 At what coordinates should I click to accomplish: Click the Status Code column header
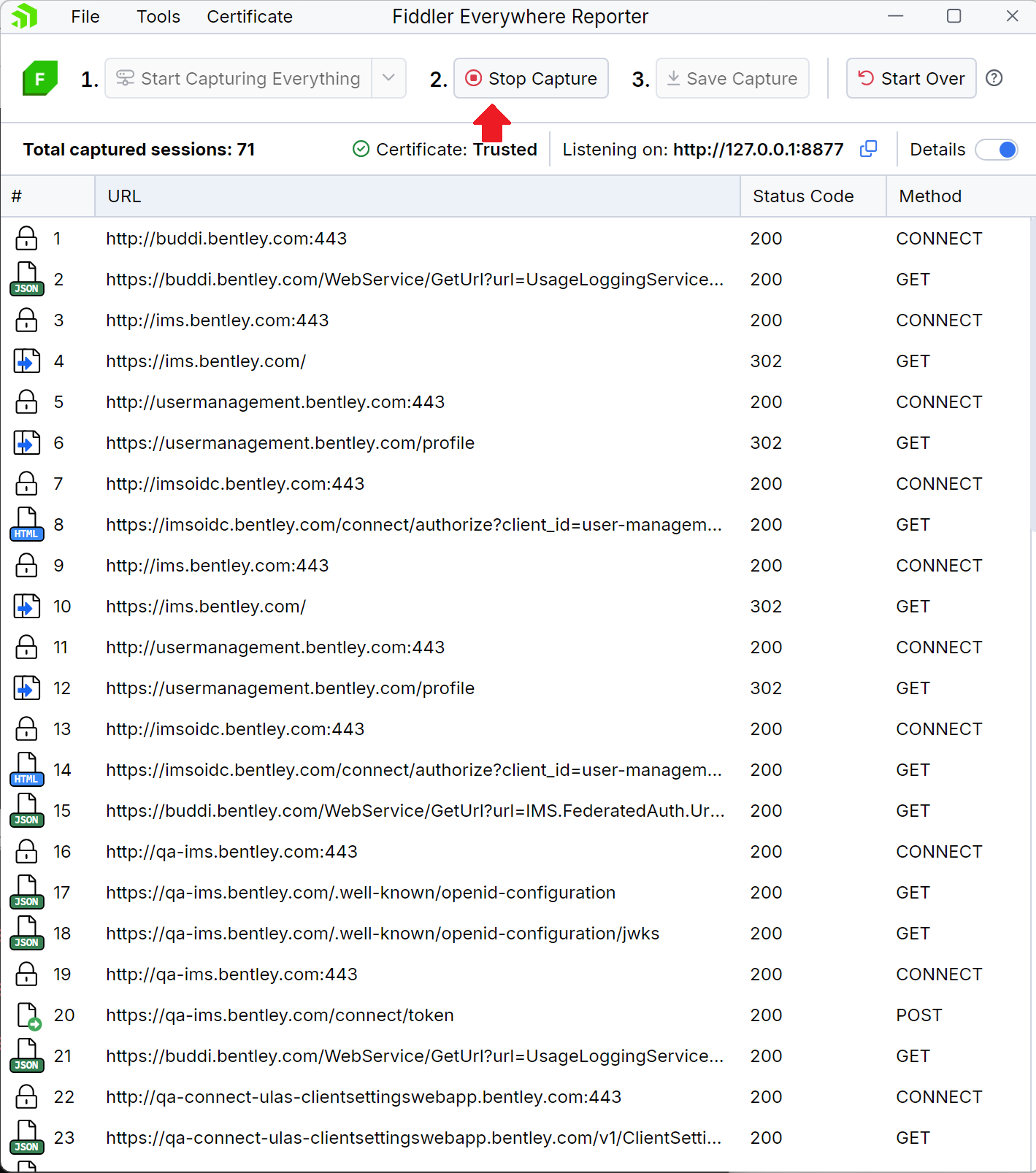(x=813, y=196)
